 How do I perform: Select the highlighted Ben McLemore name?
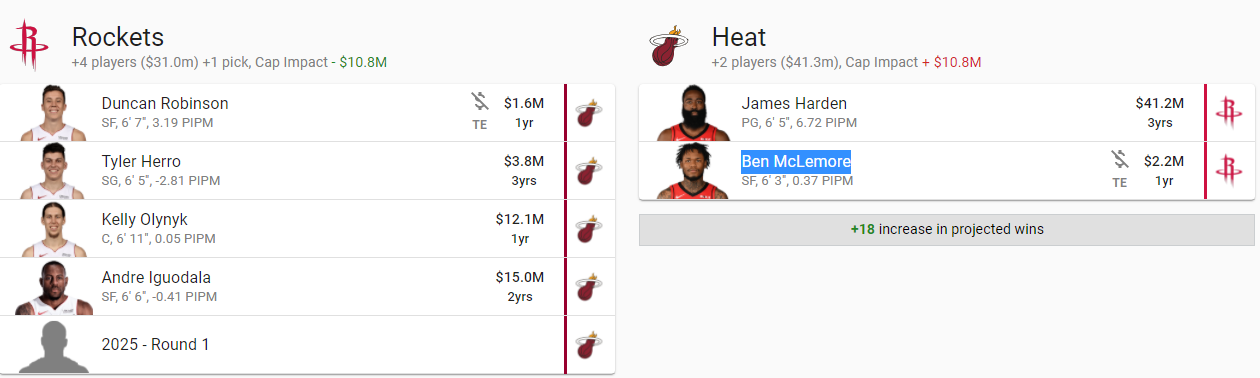(x=796, y=161)
